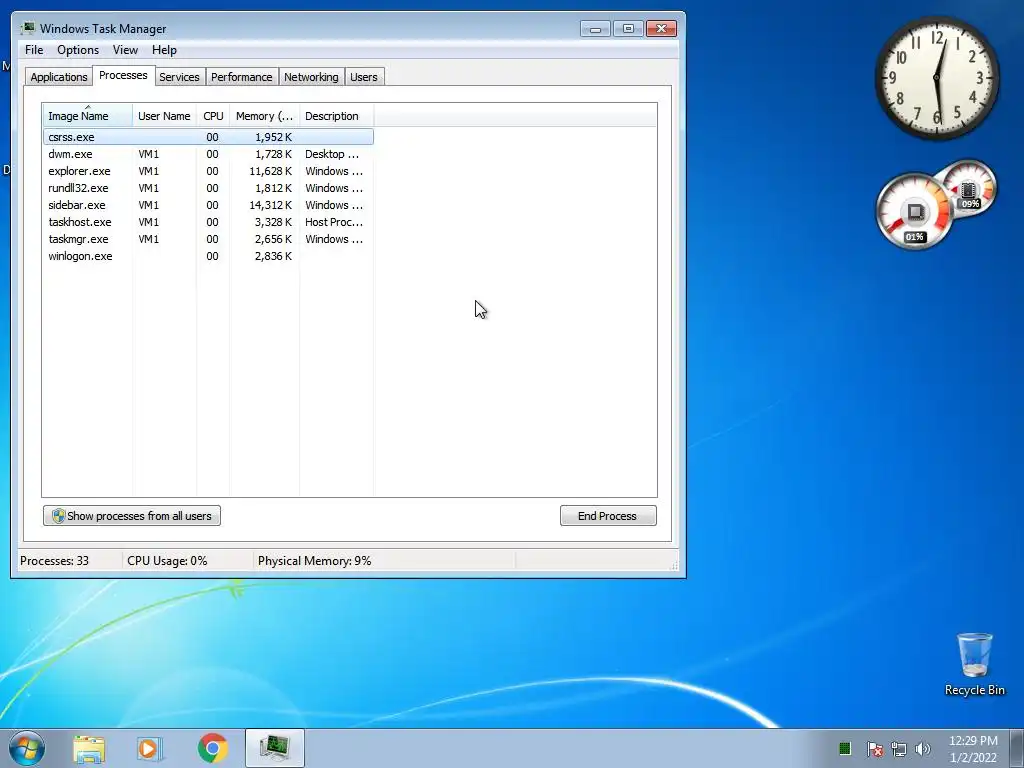The width and height of the screenshot is (1024, 768).
Task: Click the CPU meter gadget dial
Action: (914, 211)
